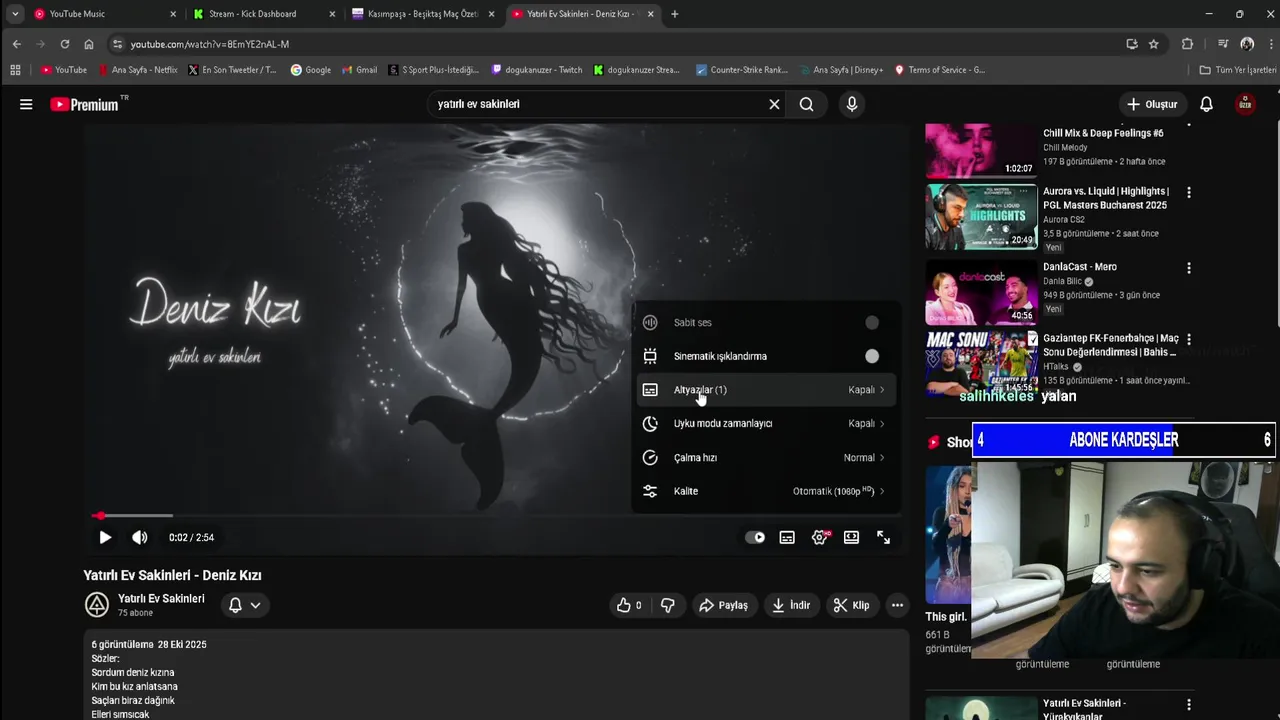This screenshot has height=720, width=1280.
Task: Open Terms of Service bookmark
Action: (939, 70)
